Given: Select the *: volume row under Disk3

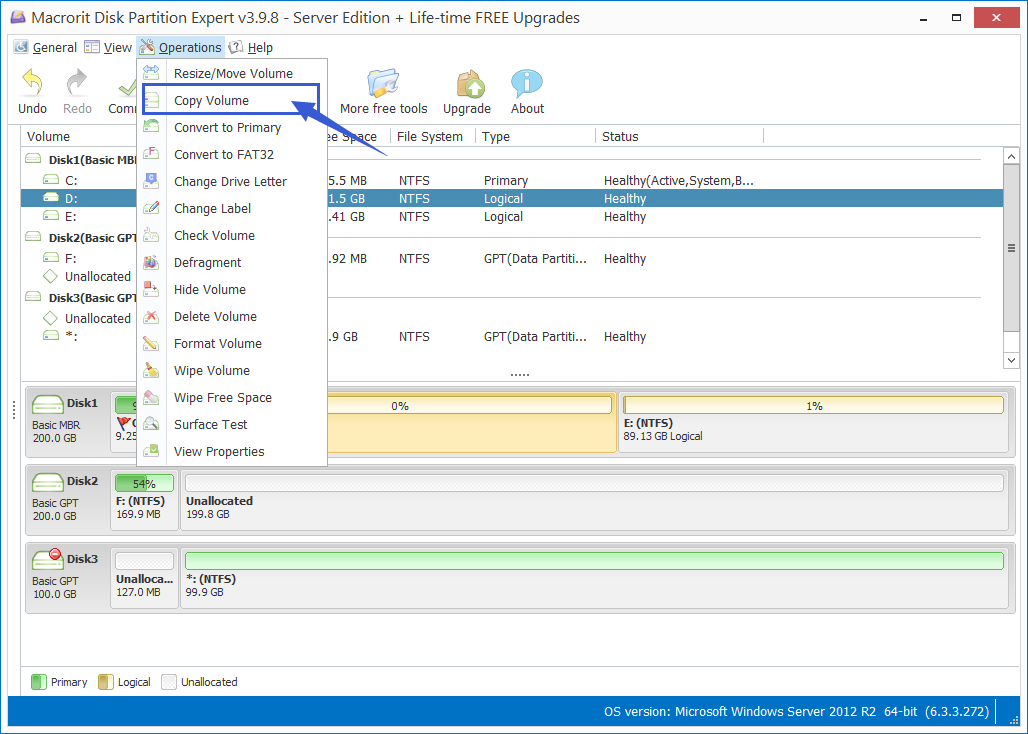Looking at the screenshot, I should (511, 336).
